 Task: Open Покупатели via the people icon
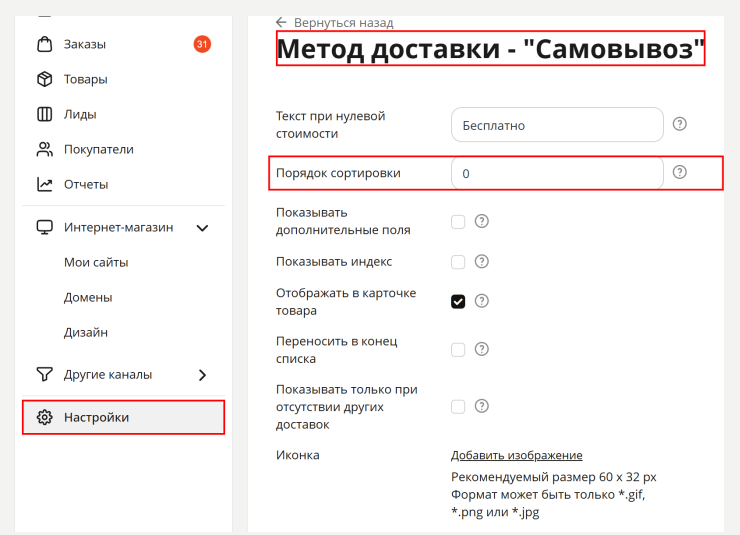click(x=45, y=150)
